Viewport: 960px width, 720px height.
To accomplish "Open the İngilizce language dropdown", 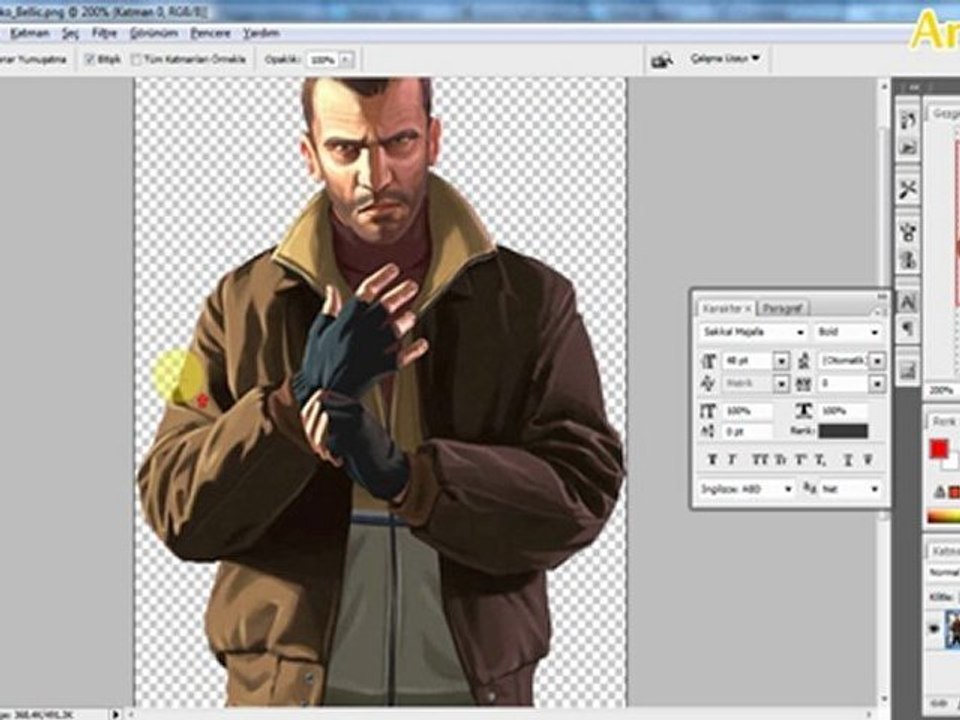I will pyautogui.click(x=746, y=489).
